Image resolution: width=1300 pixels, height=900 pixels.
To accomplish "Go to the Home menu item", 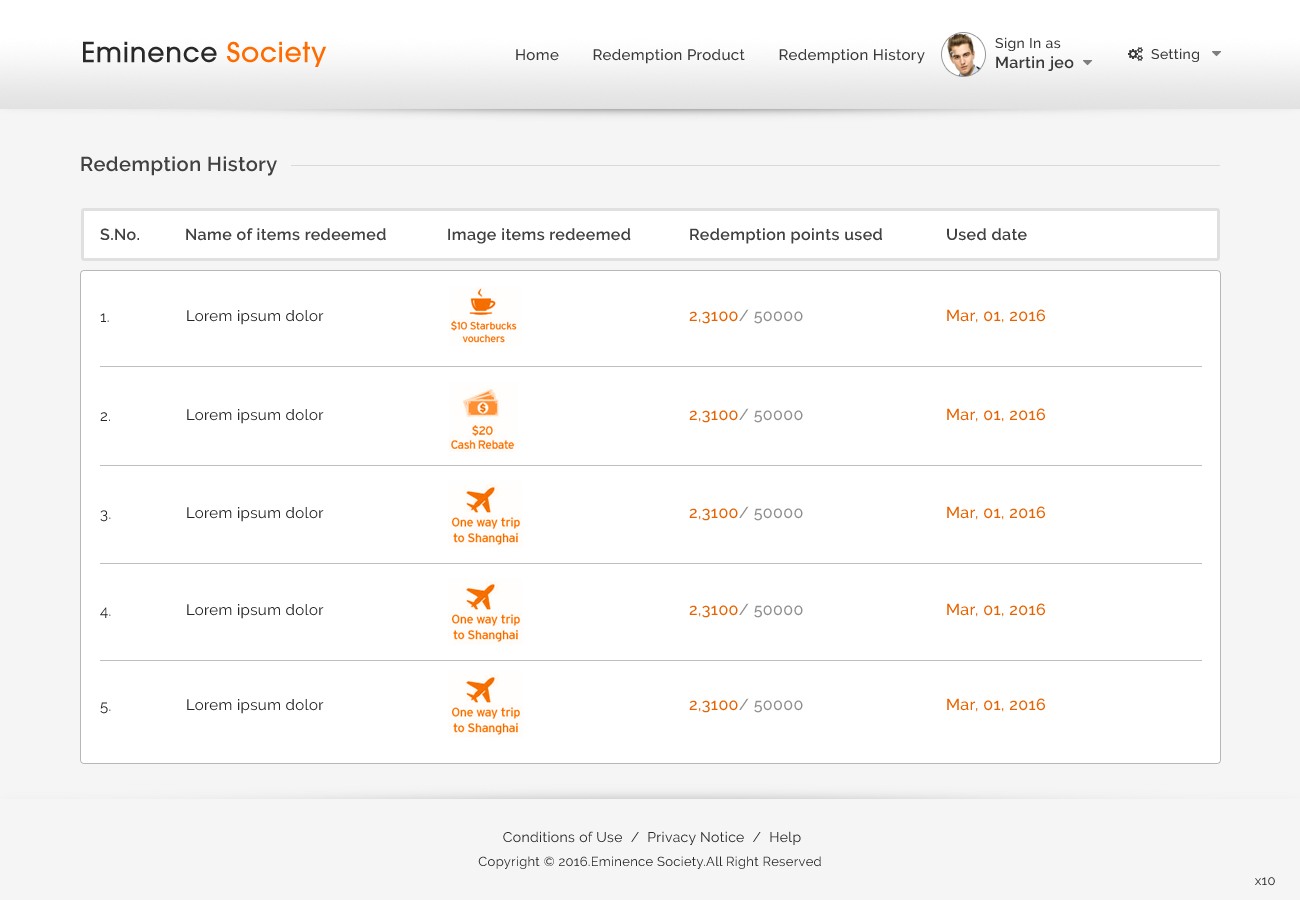I will [537, 55].
